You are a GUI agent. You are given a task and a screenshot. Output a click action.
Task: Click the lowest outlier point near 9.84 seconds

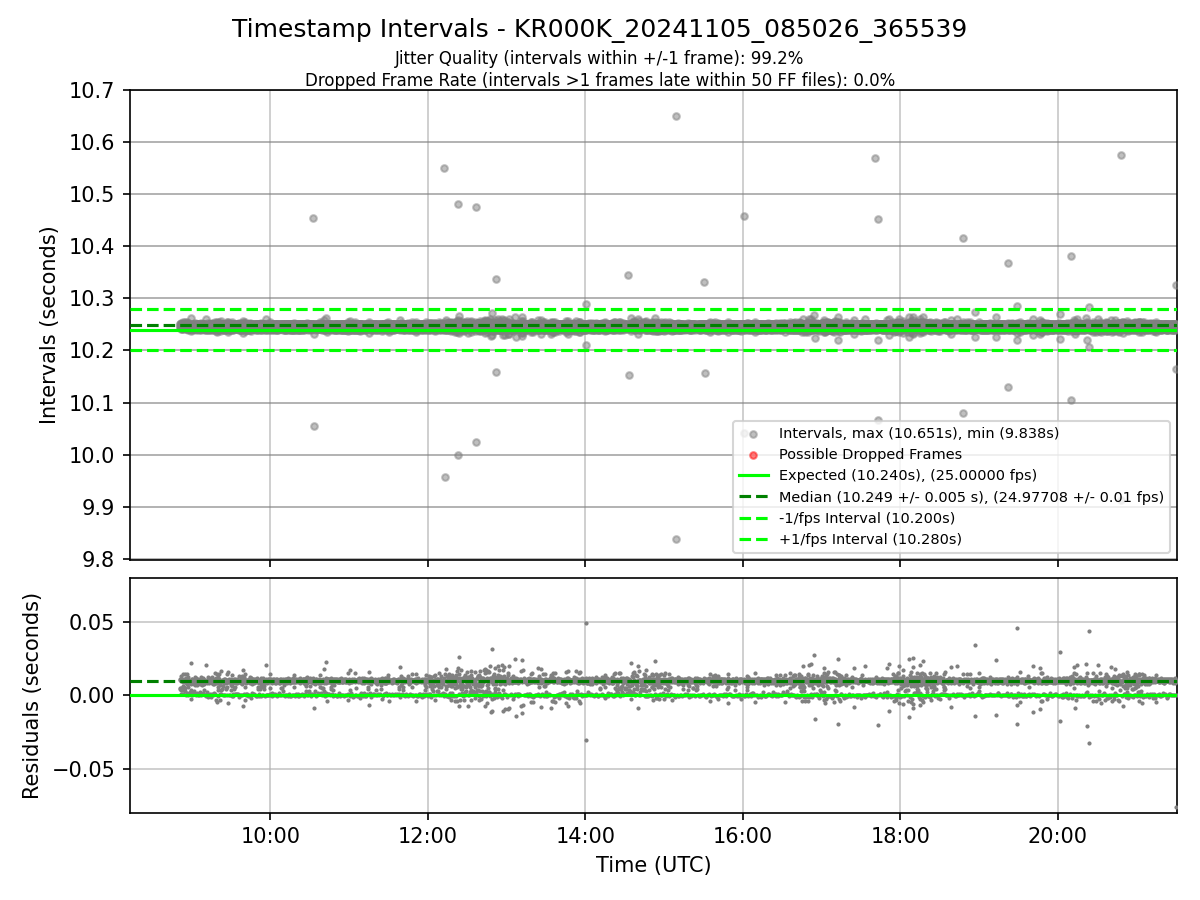click(676, 539)
